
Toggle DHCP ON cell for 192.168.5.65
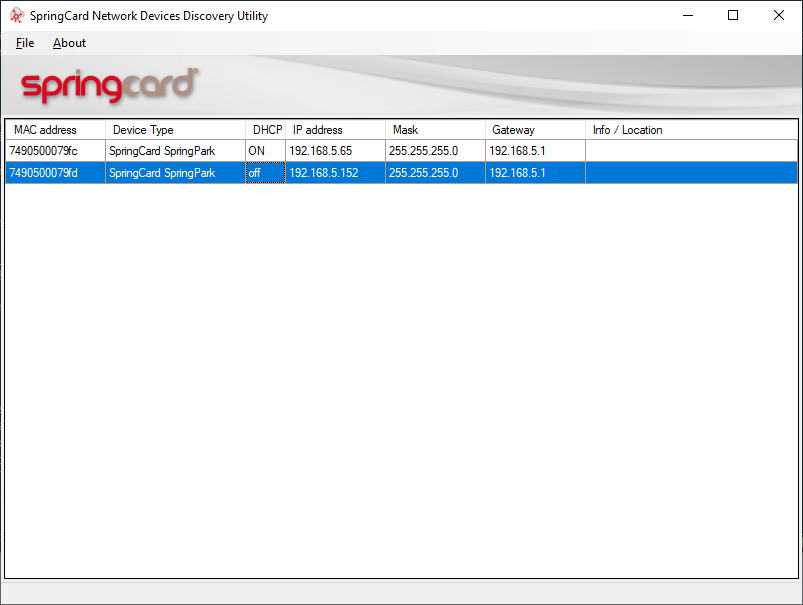coord(265,151)
